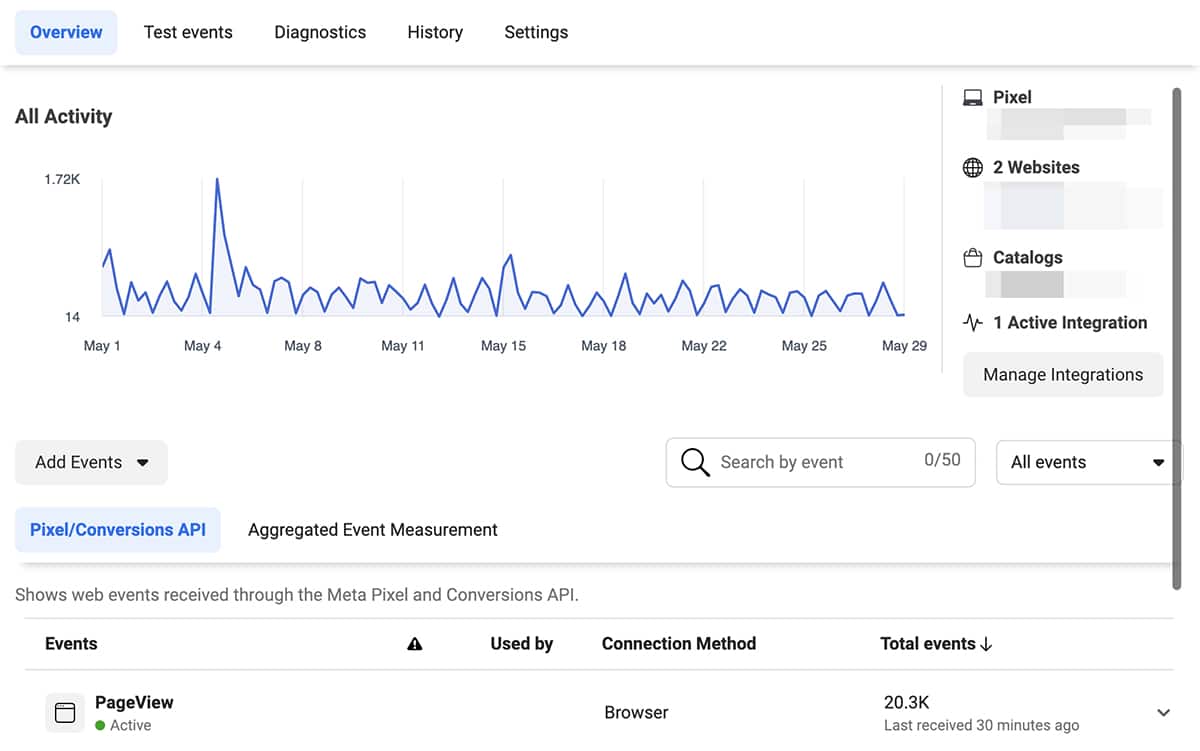Viewport: 1200px width, 751px height.
Task: Click the warning triangle column icon
Action: 415,645
